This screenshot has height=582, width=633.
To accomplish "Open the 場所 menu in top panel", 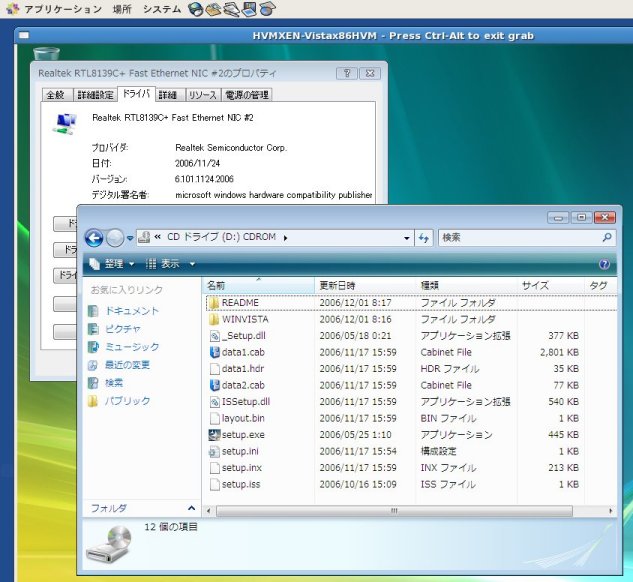I will point(122,8).
